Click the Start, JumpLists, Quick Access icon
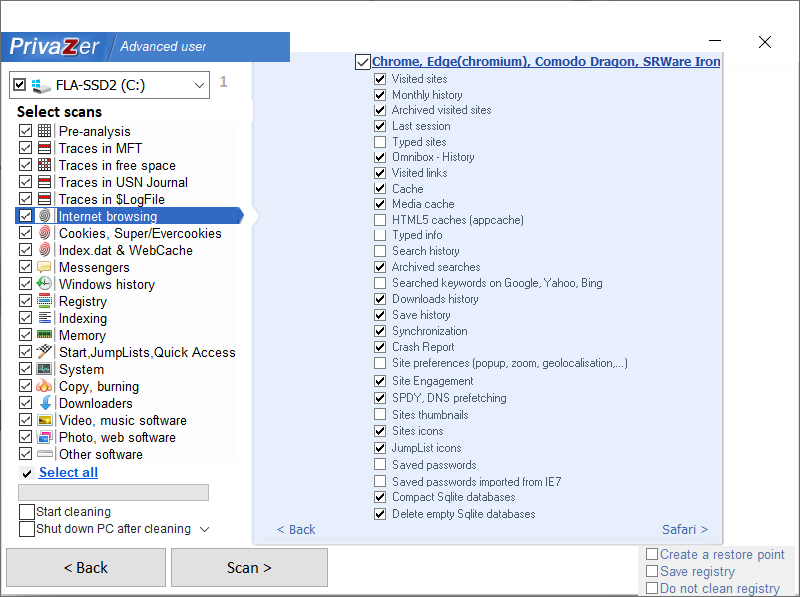The image size is (800, 597). [44, 352]
